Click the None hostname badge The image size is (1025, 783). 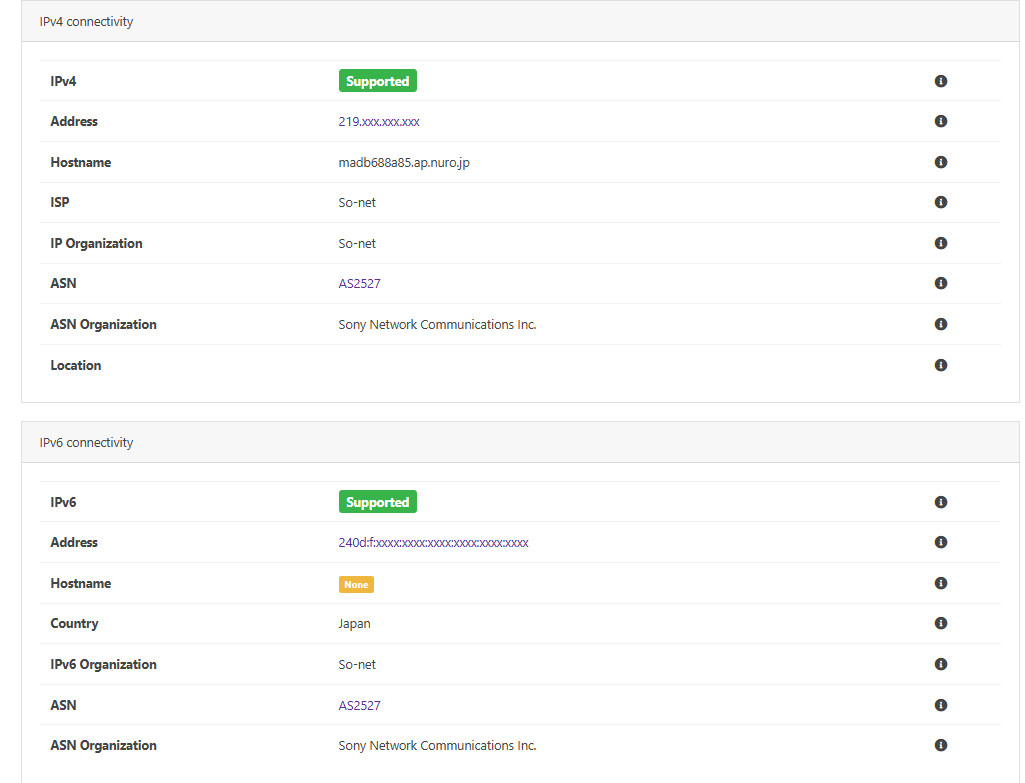[356, 584]
